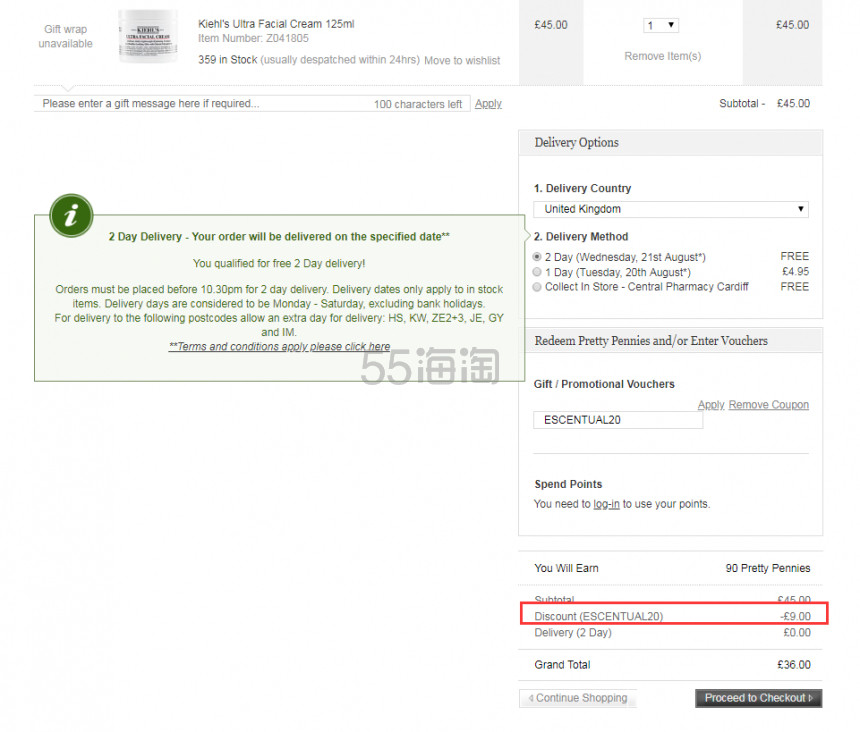Click the Spend Points heading
The image size is (860, 732).
pyautogui.click(x=568, y=484)
